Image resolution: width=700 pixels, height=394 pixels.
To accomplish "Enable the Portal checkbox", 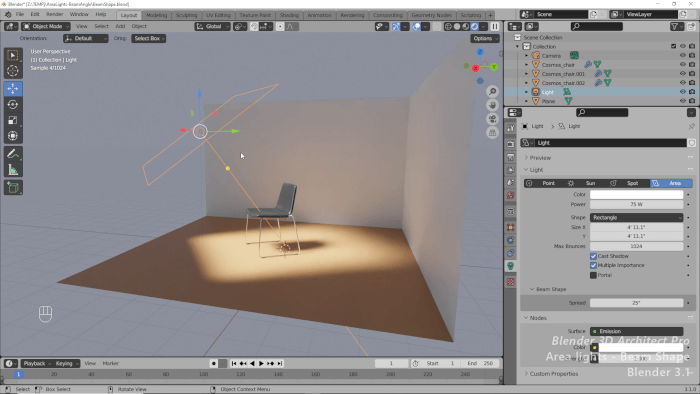I will click(x=593, y=275).
